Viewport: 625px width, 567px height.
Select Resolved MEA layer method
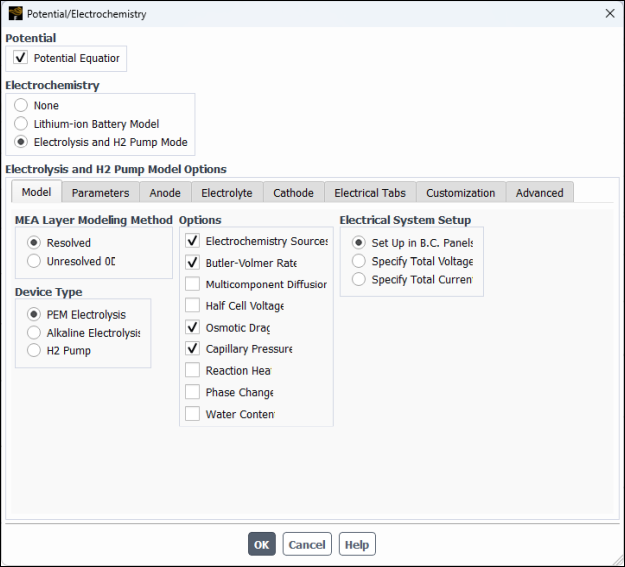[34, 242]
